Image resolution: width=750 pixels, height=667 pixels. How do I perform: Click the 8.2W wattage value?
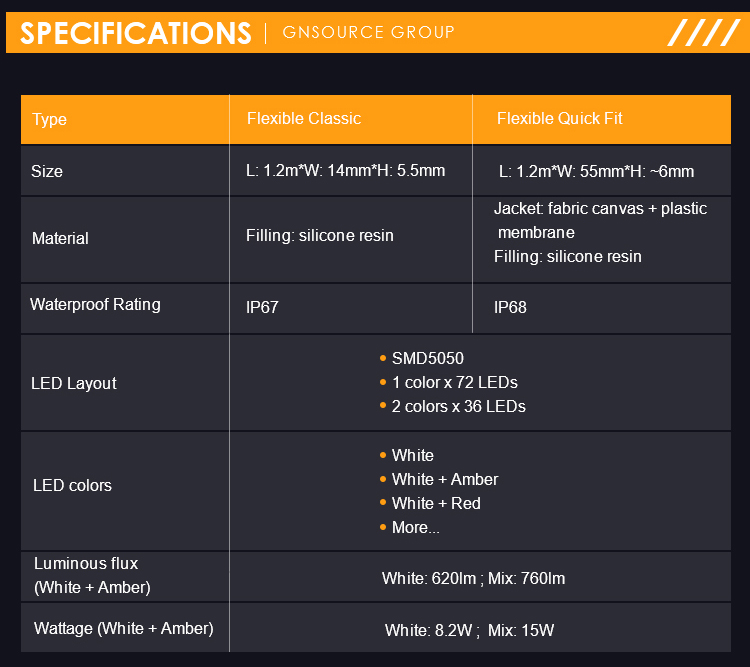pyautogui.click(x=456, y=630)
